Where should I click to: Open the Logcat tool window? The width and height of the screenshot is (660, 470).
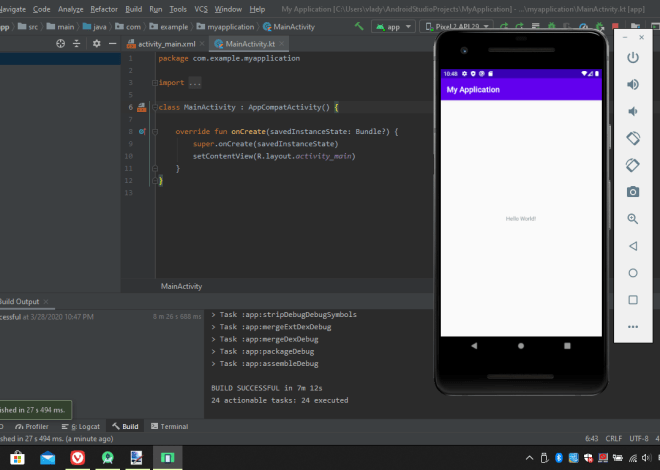(x=81, y=426)
